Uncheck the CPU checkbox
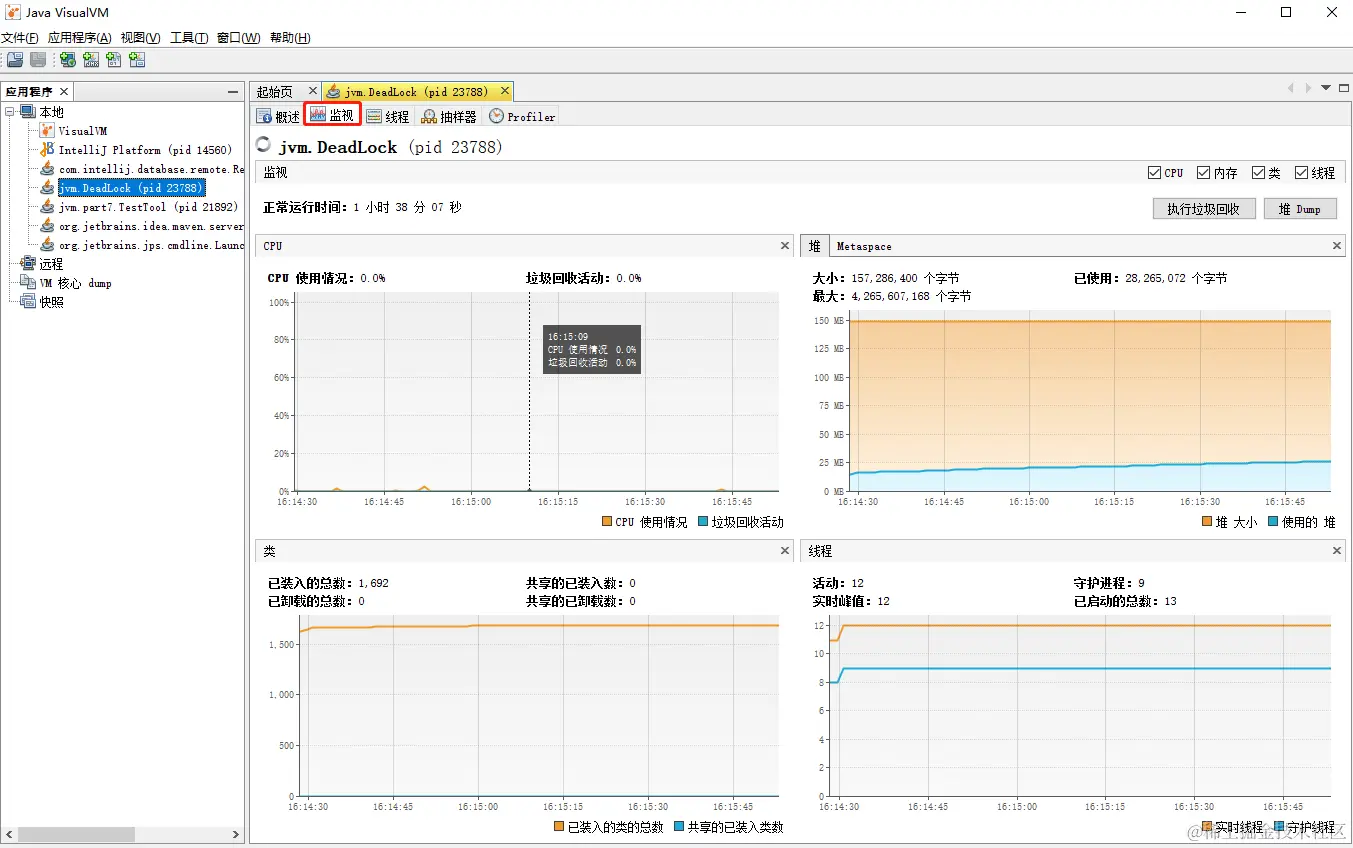Screen dimensions: 1353x848 pyautogui.click(x=1155, y=173)
